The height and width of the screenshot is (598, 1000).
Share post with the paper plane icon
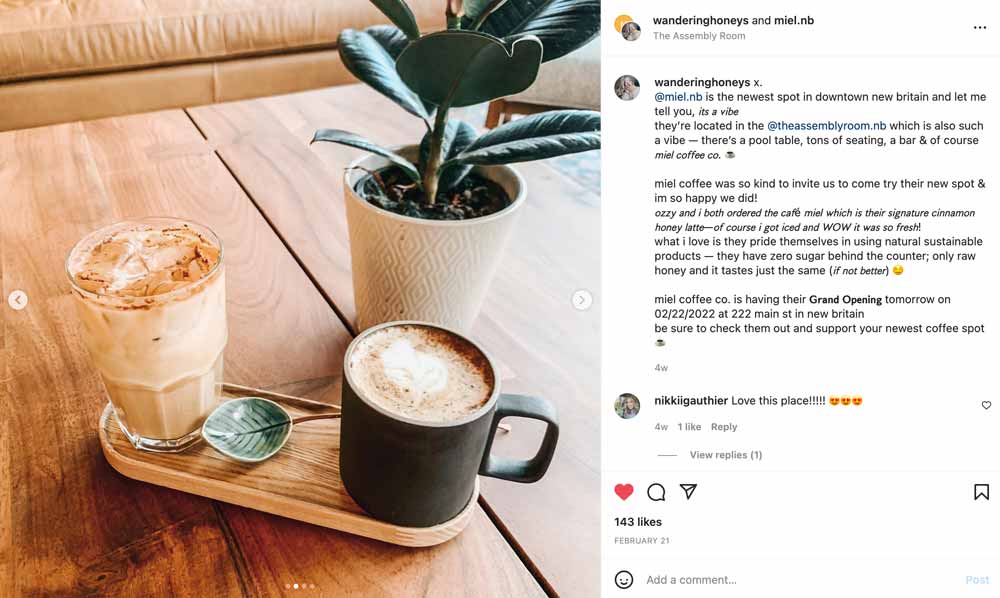tap(688, 491)
